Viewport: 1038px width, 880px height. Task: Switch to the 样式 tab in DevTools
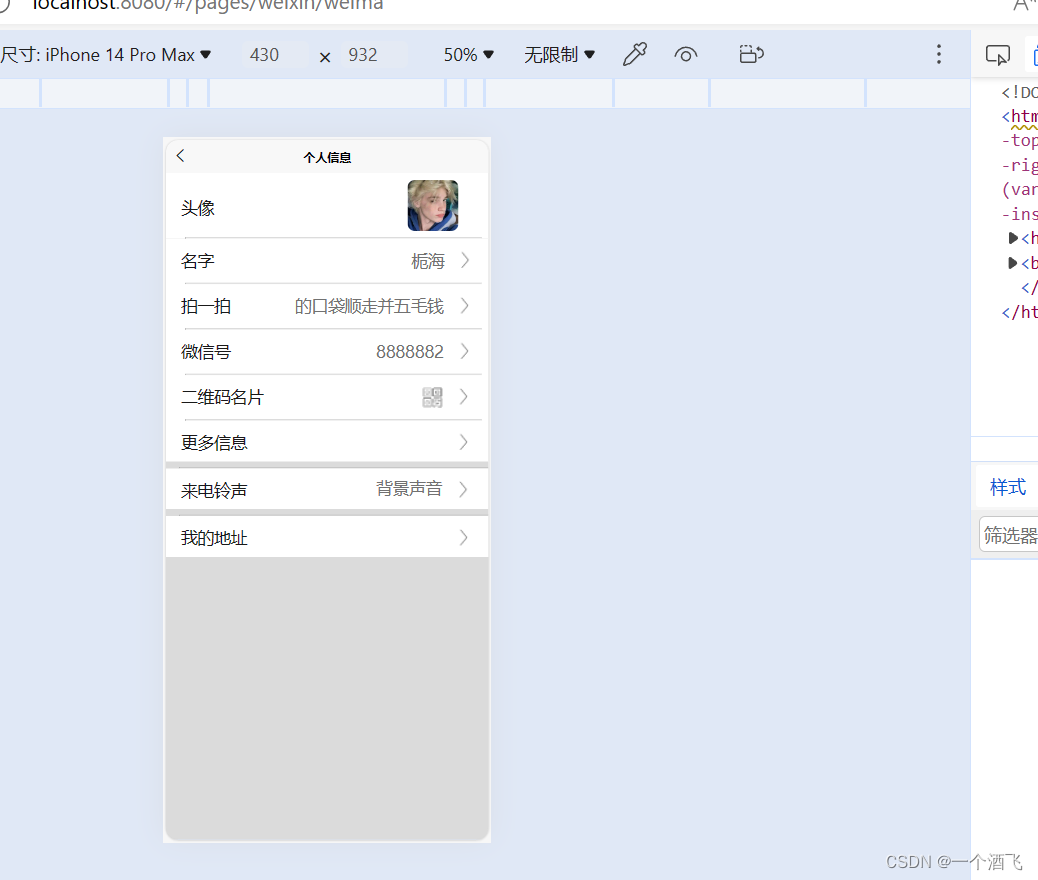1008,487
